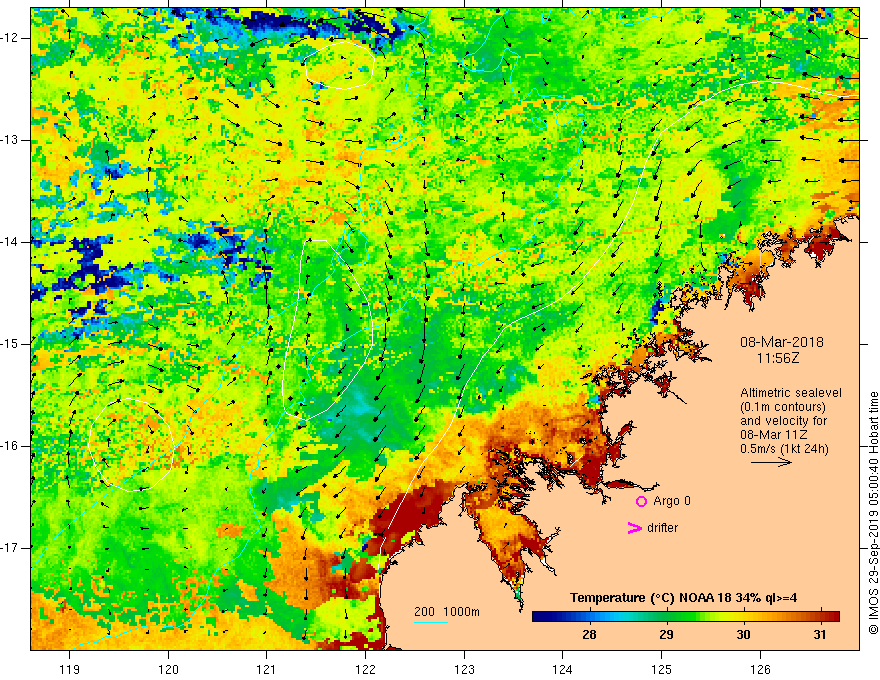Viewport: 880px width, 680px height.
Task: Click the latitude axis label -16
Action: click(11, 446)
